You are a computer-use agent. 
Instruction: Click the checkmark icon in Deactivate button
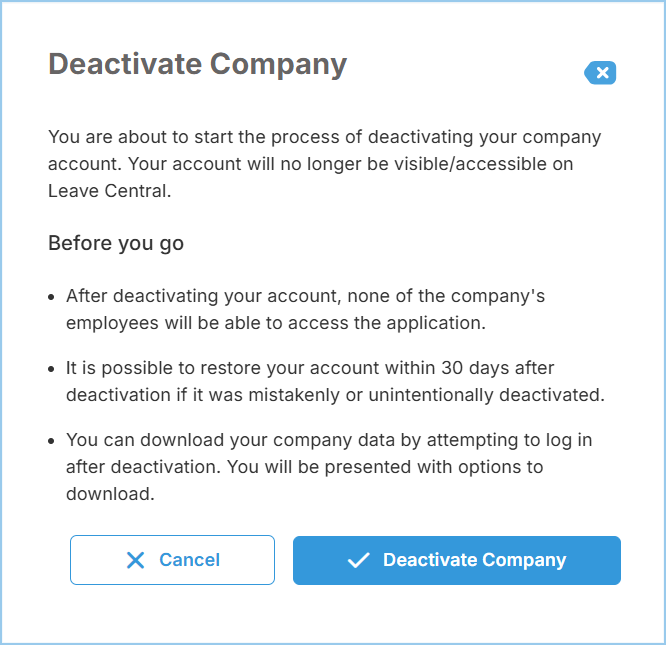coord(358,560)
